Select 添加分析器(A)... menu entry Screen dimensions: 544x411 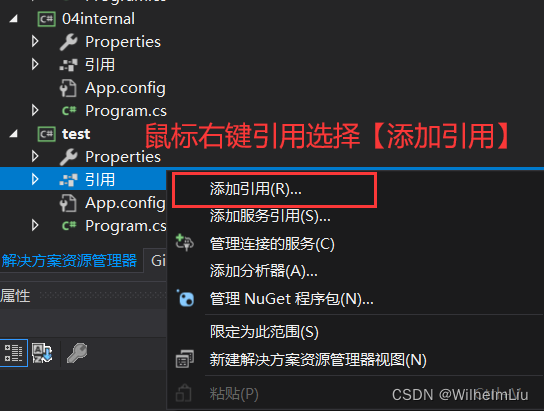264,271
